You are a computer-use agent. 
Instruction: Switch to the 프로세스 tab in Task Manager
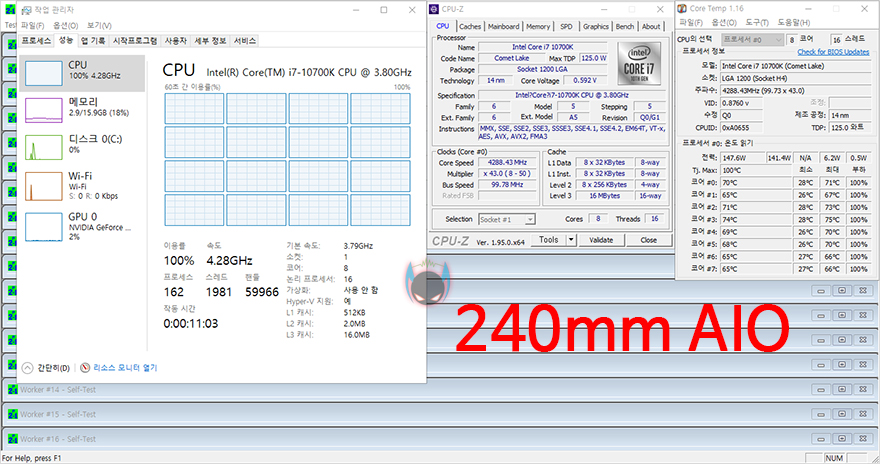(x=36, y=41)
